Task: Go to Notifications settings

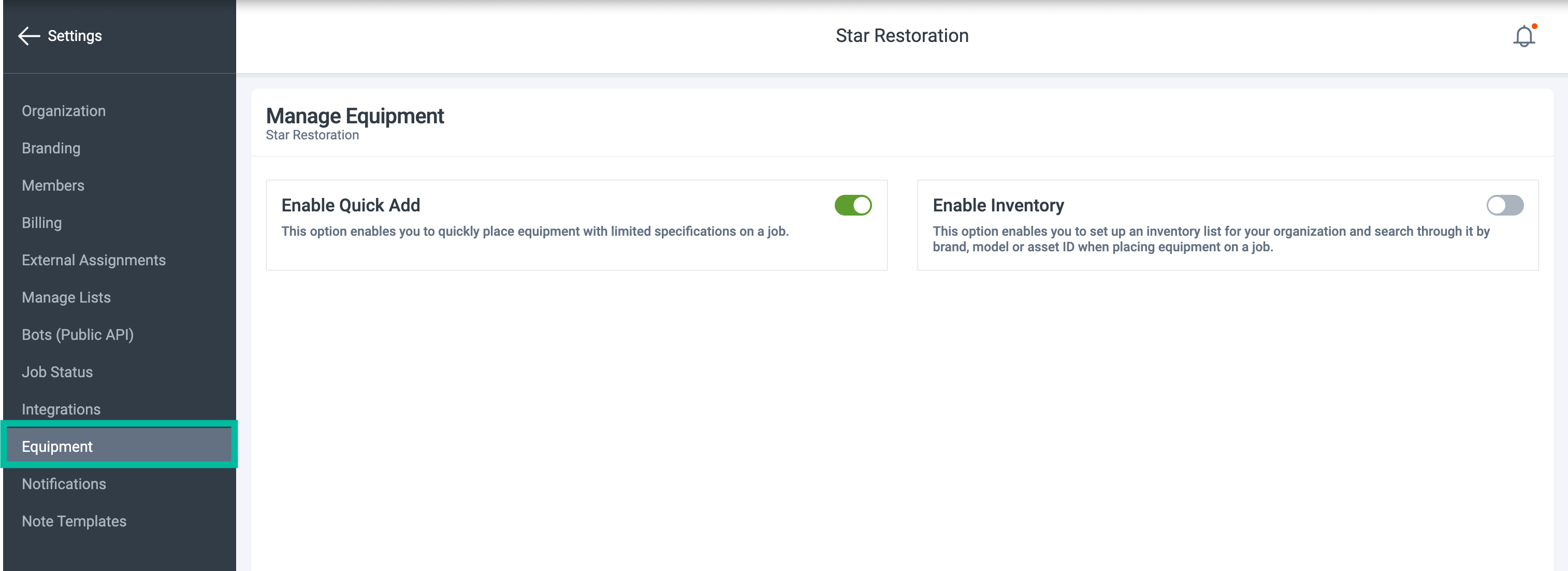Action: (x=64, y=483)
